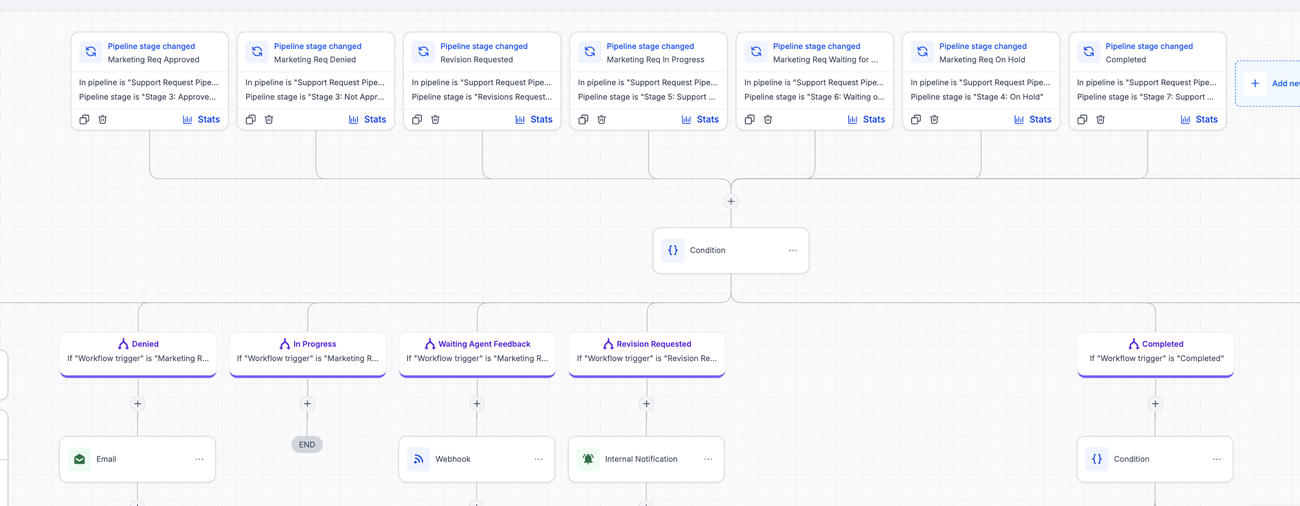Image resolution: width=1300 pixels, height=506 pixels.
Task: Delete the Marketing Req Denied trigger
Action: point(269,120)
